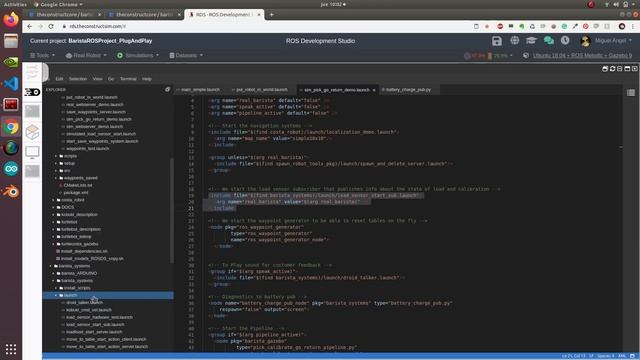This screenshot has width=640, height=360.
Task: Close the sim_pick_go_return_demo.launch tab
Action: tap(374, 90)
